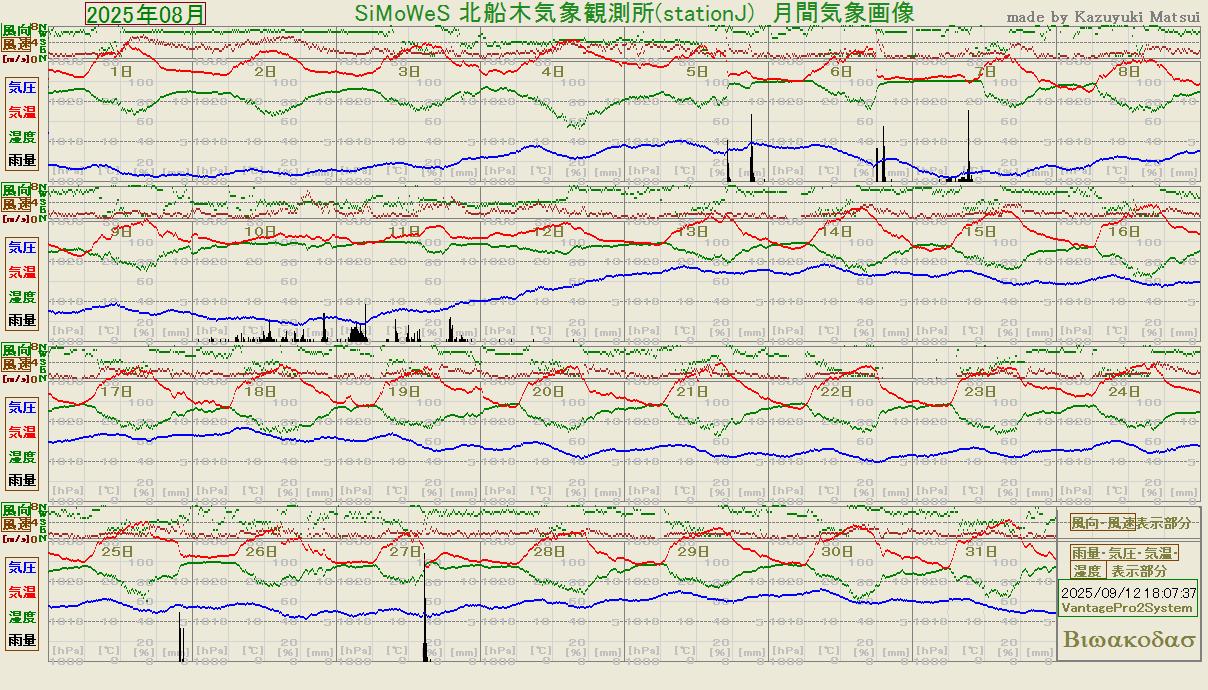Click the 2025年08月 month label box
Image resolution: width=1208 pixels, height=690 pixels.
[x=146, y=14]
